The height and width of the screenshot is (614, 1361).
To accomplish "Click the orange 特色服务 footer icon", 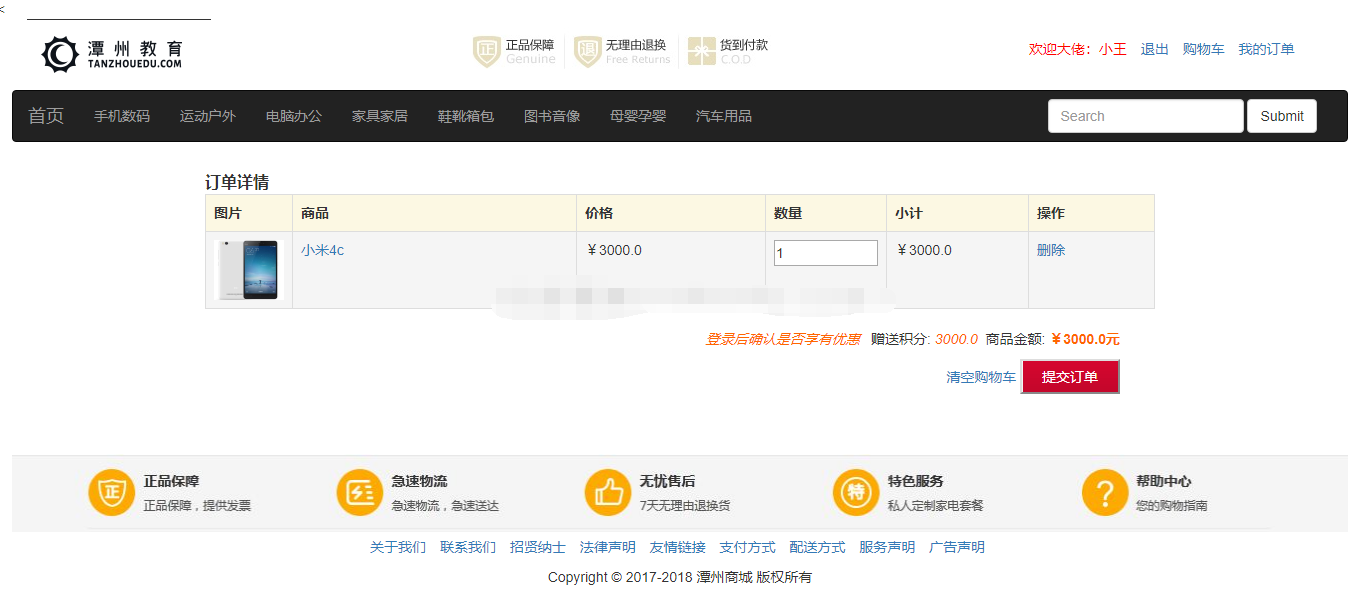I will tap(856, 492).
